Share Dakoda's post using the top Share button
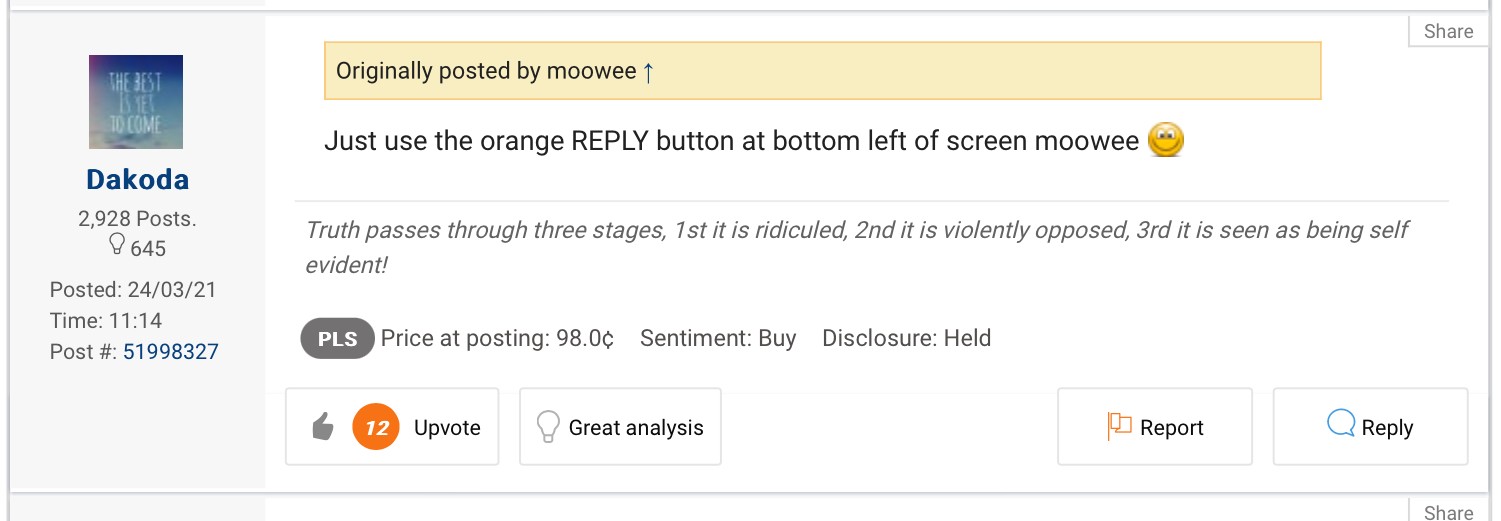 tap(1448, 32)
